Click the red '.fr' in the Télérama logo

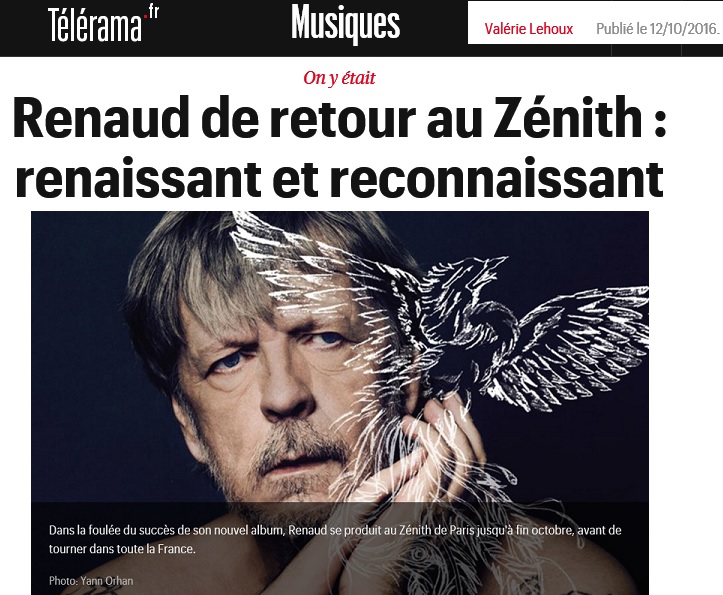[x=151, y=13]
